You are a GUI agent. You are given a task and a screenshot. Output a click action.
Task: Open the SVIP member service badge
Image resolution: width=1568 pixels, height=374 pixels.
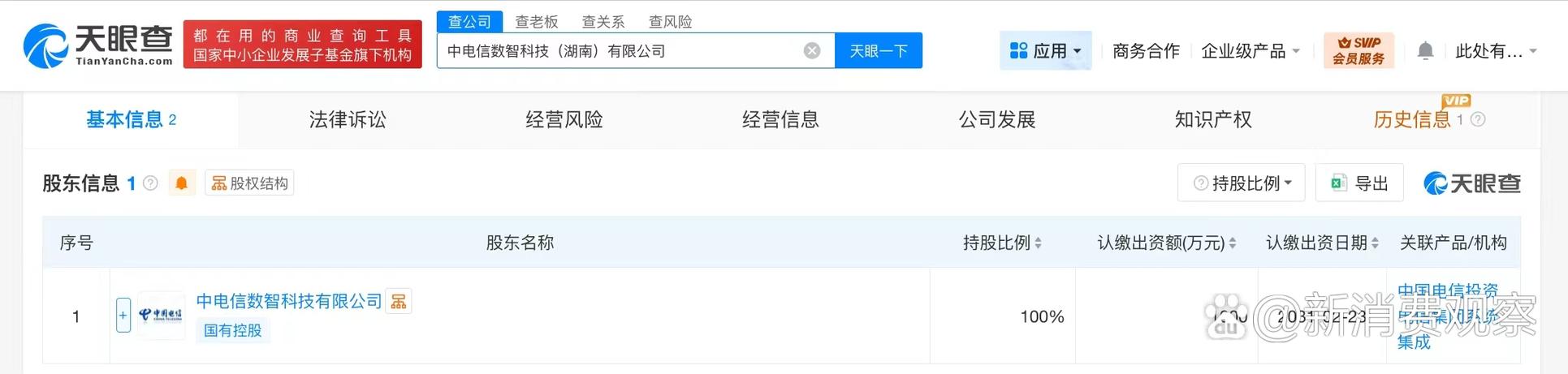pyautogui.click(x=1359, y=50)
